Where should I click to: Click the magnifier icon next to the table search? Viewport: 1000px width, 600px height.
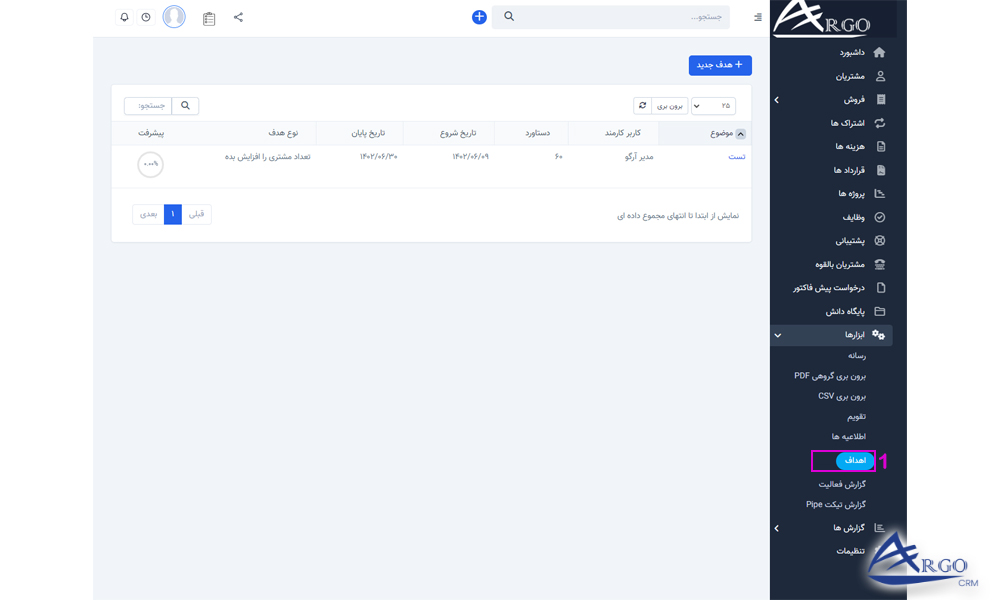[x=186, y=105]
